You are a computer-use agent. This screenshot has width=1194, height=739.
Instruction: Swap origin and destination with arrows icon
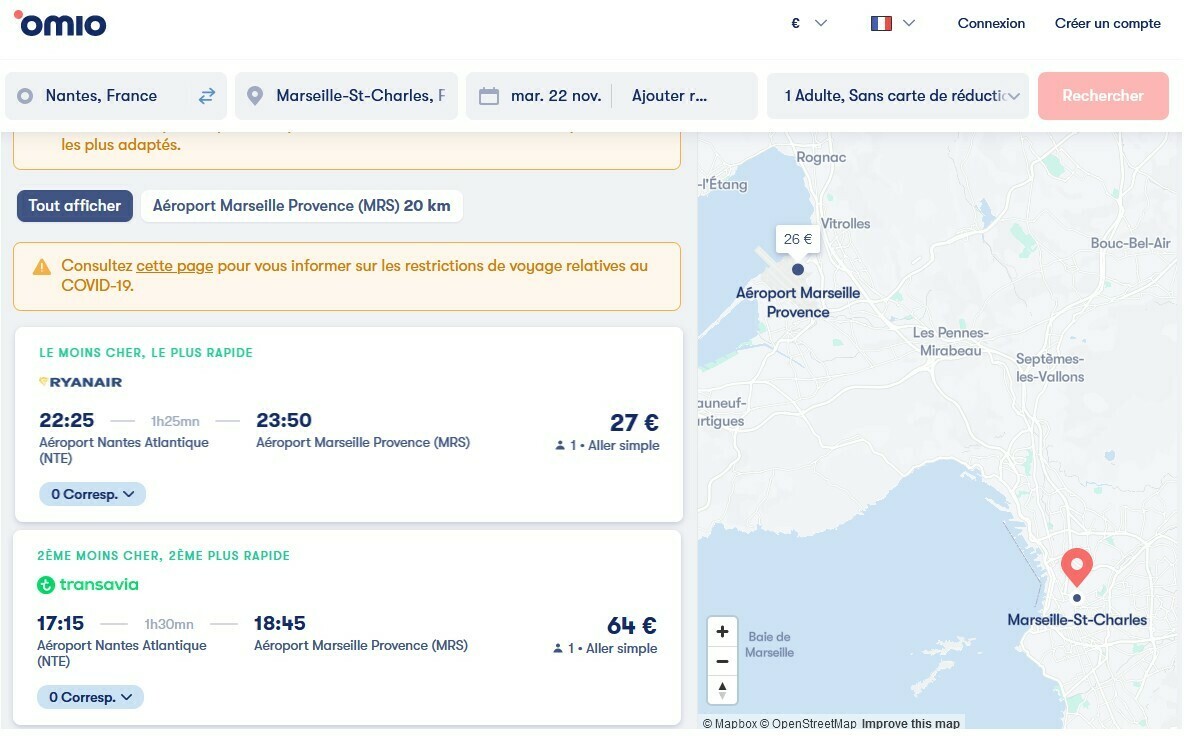click(207, 96)
